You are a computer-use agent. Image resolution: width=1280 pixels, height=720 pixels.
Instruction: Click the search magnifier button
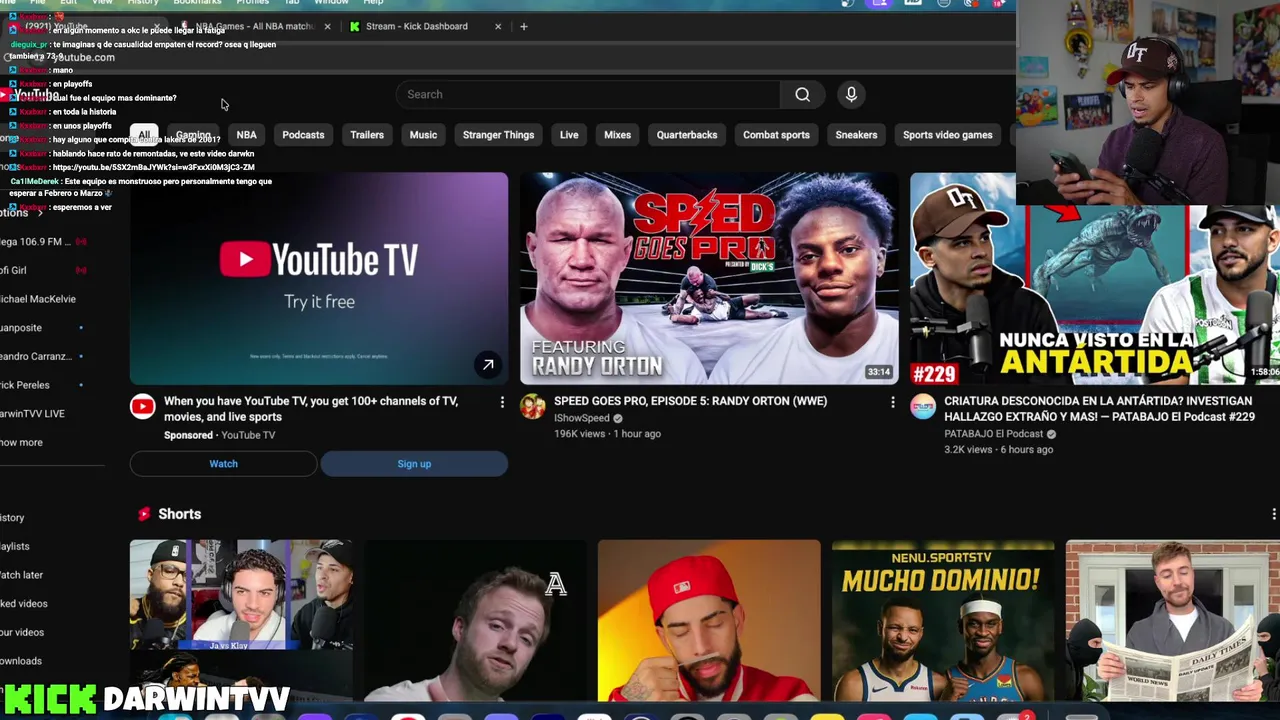tap(802, 94)
